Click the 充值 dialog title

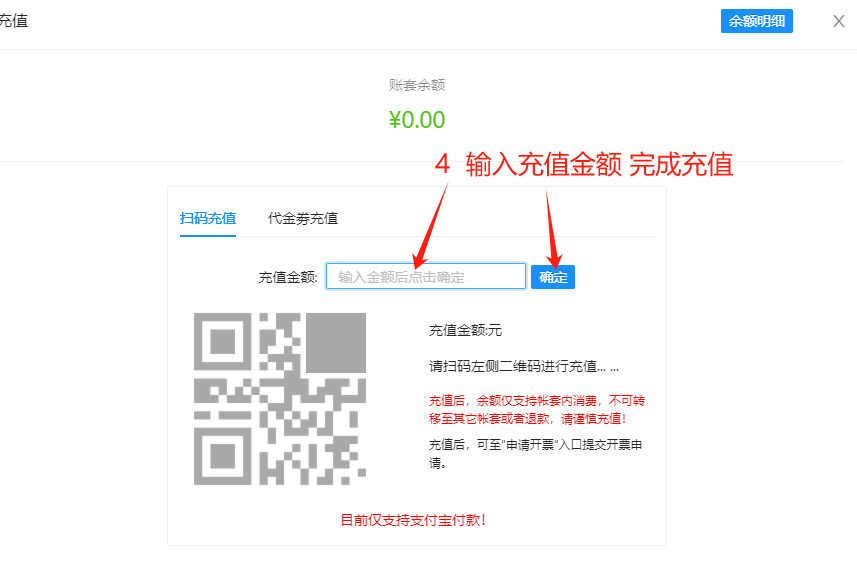(x=13, y=21)
